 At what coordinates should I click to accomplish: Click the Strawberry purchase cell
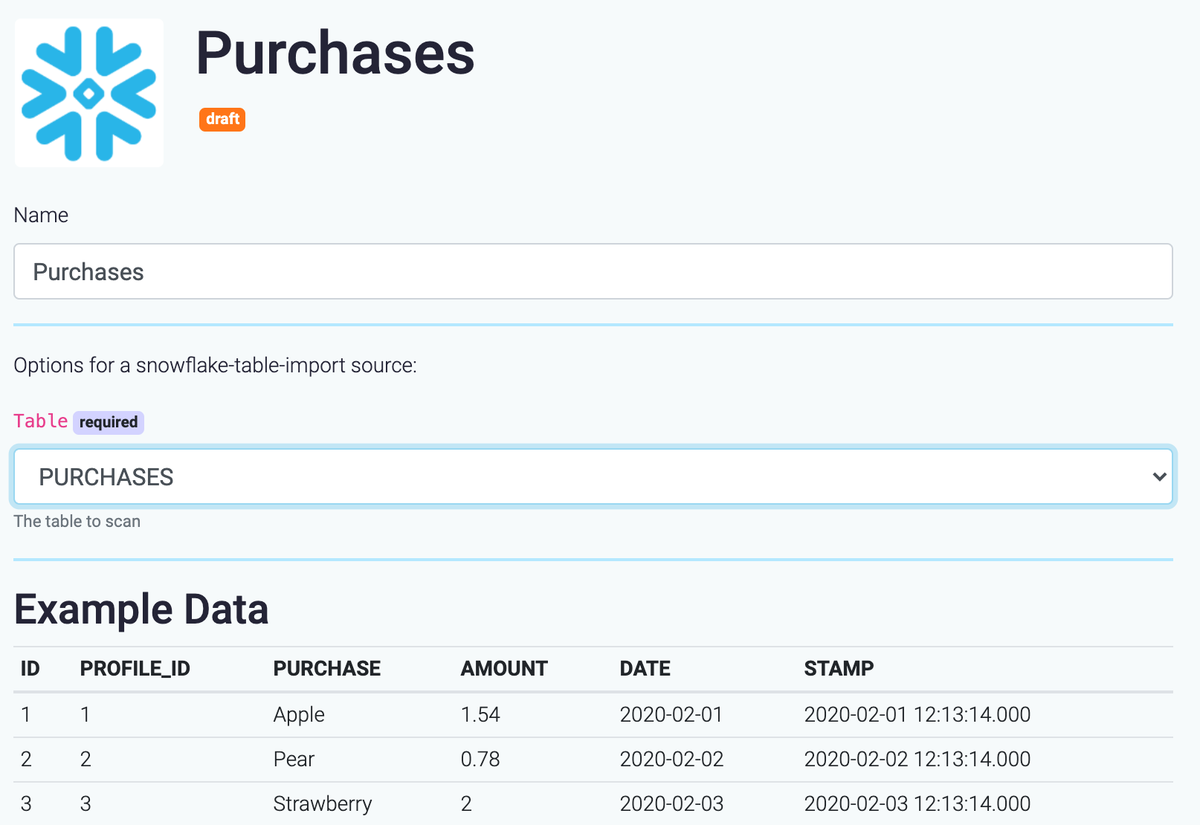(x=322, y=803)
